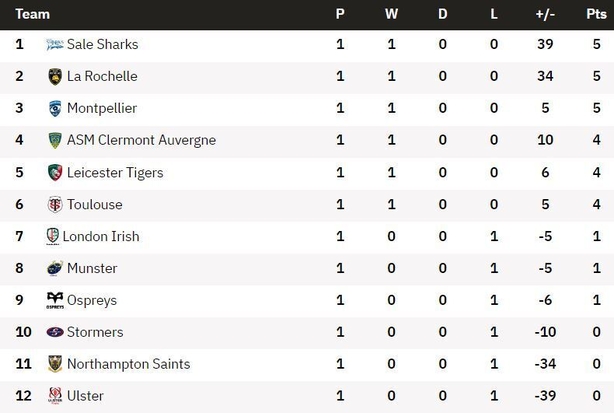This screenshot has width=614, height=413.
Task: Click the Munster stag logo
Action: click(x=55, y=268)
